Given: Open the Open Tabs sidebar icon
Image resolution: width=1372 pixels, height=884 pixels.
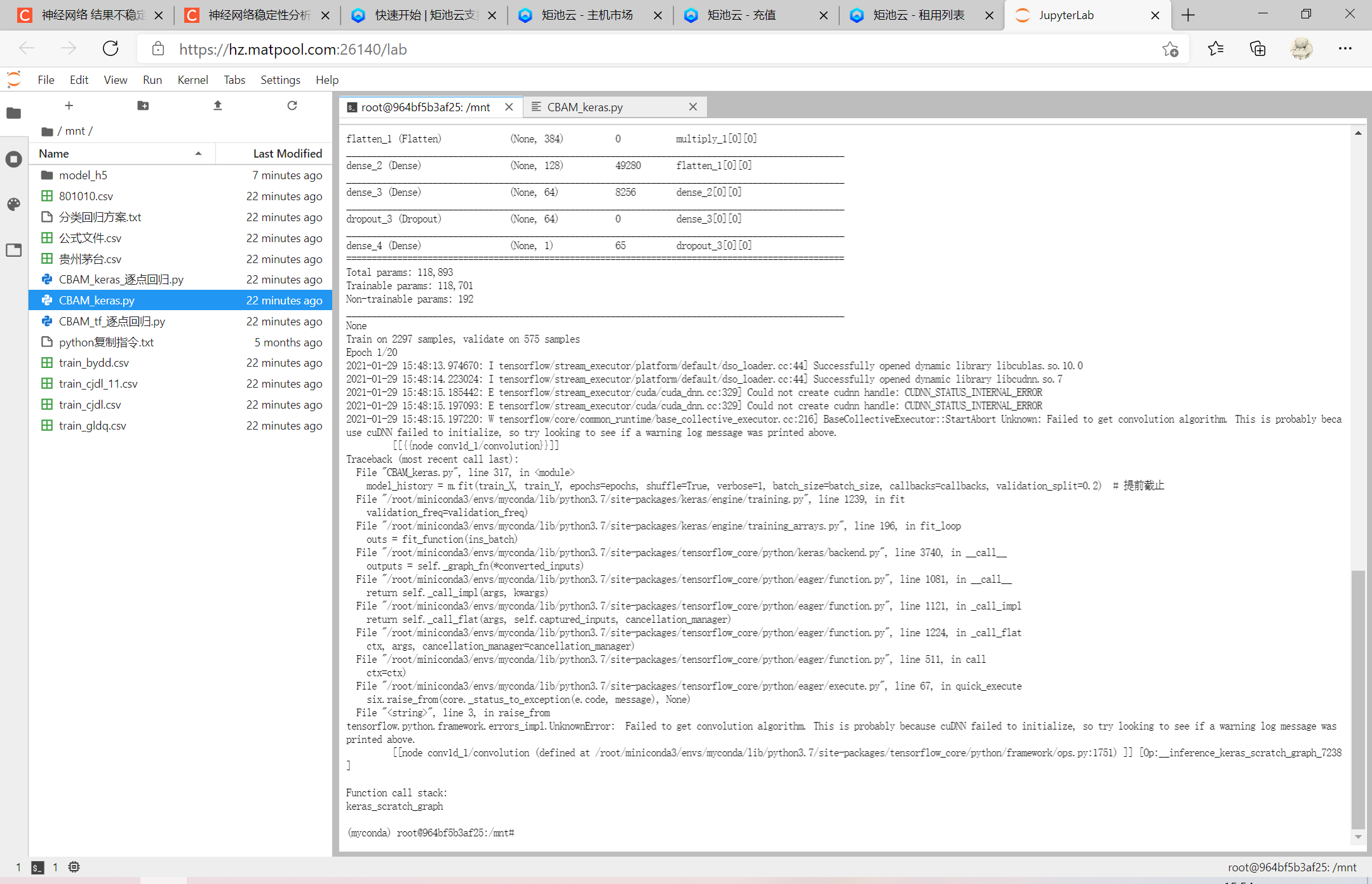Looking at the screenshot, I should [14, 250].
